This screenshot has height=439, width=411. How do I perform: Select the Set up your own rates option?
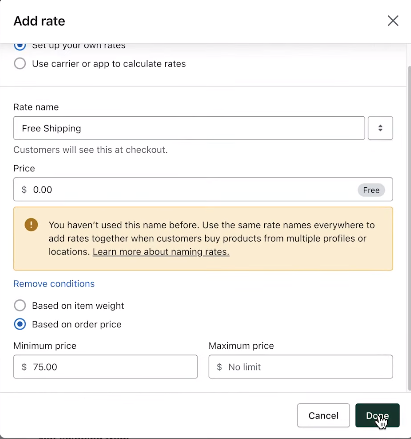[x=20, y=46]
